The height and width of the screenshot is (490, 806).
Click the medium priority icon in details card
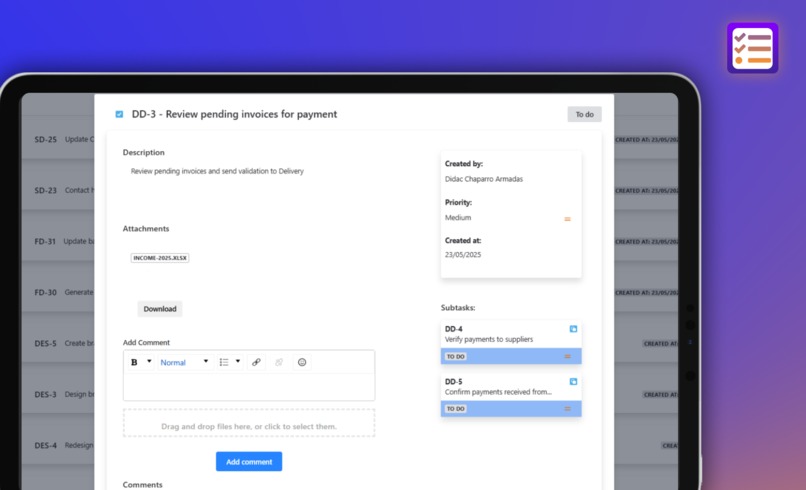click(x=567, y=219)
